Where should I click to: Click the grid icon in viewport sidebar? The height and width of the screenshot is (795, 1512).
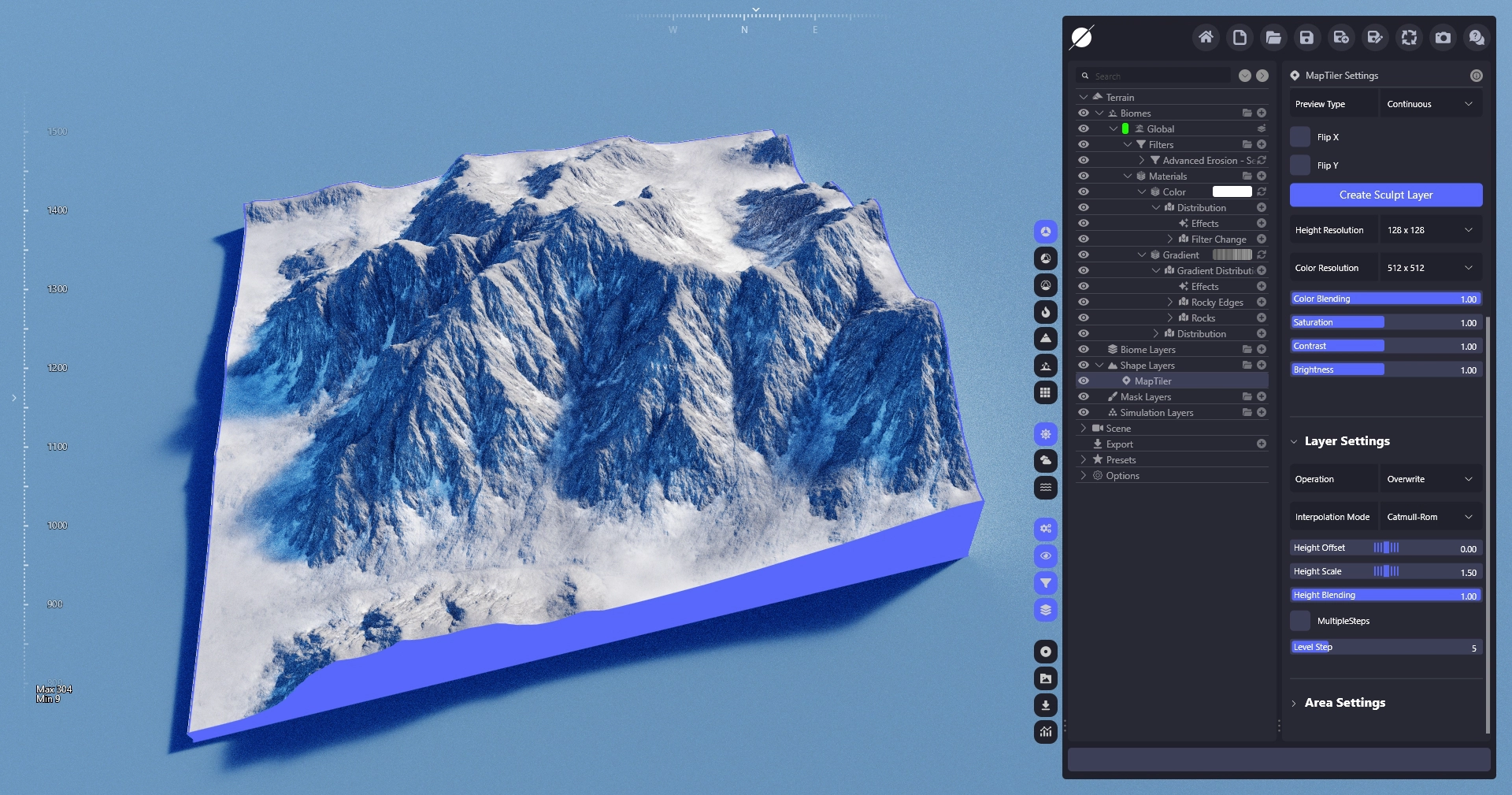pyautogui.click(x=1045, y=392)
